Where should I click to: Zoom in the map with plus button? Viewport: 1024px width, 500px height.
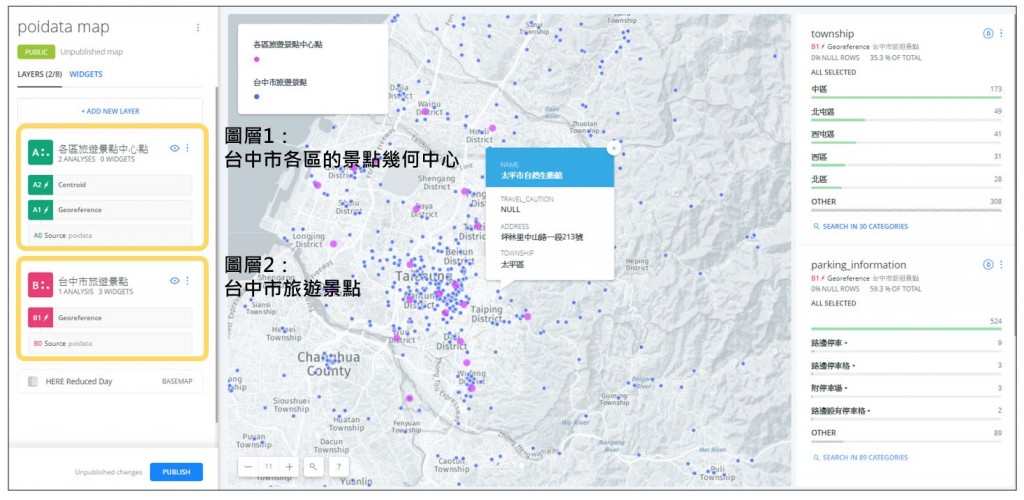click(x=289, y=467)
